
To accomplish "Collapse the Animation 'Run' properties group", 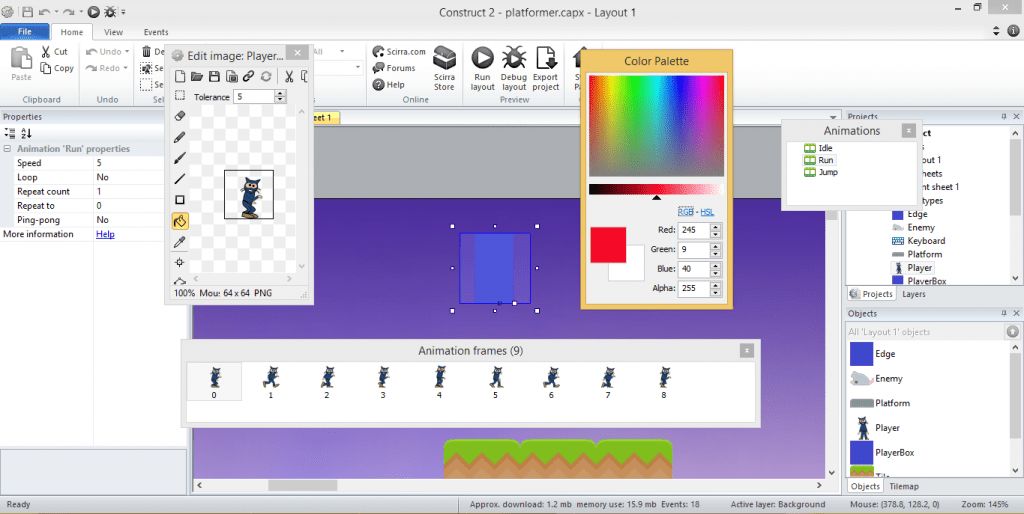I will pyautogui.click(x=7, y=149).
